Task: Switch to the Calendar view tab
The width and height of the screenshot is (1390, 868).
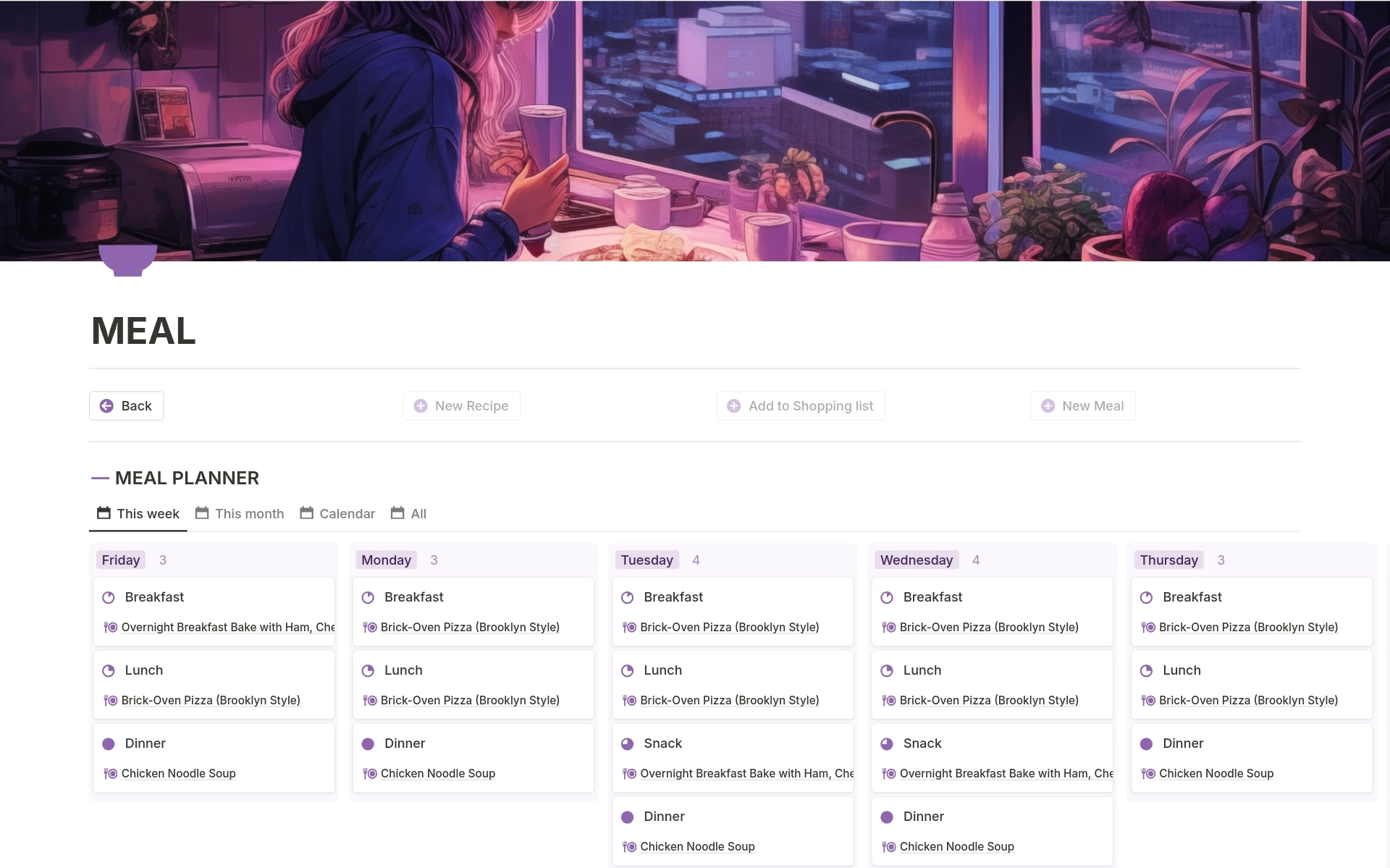Action: coord(347,513)
